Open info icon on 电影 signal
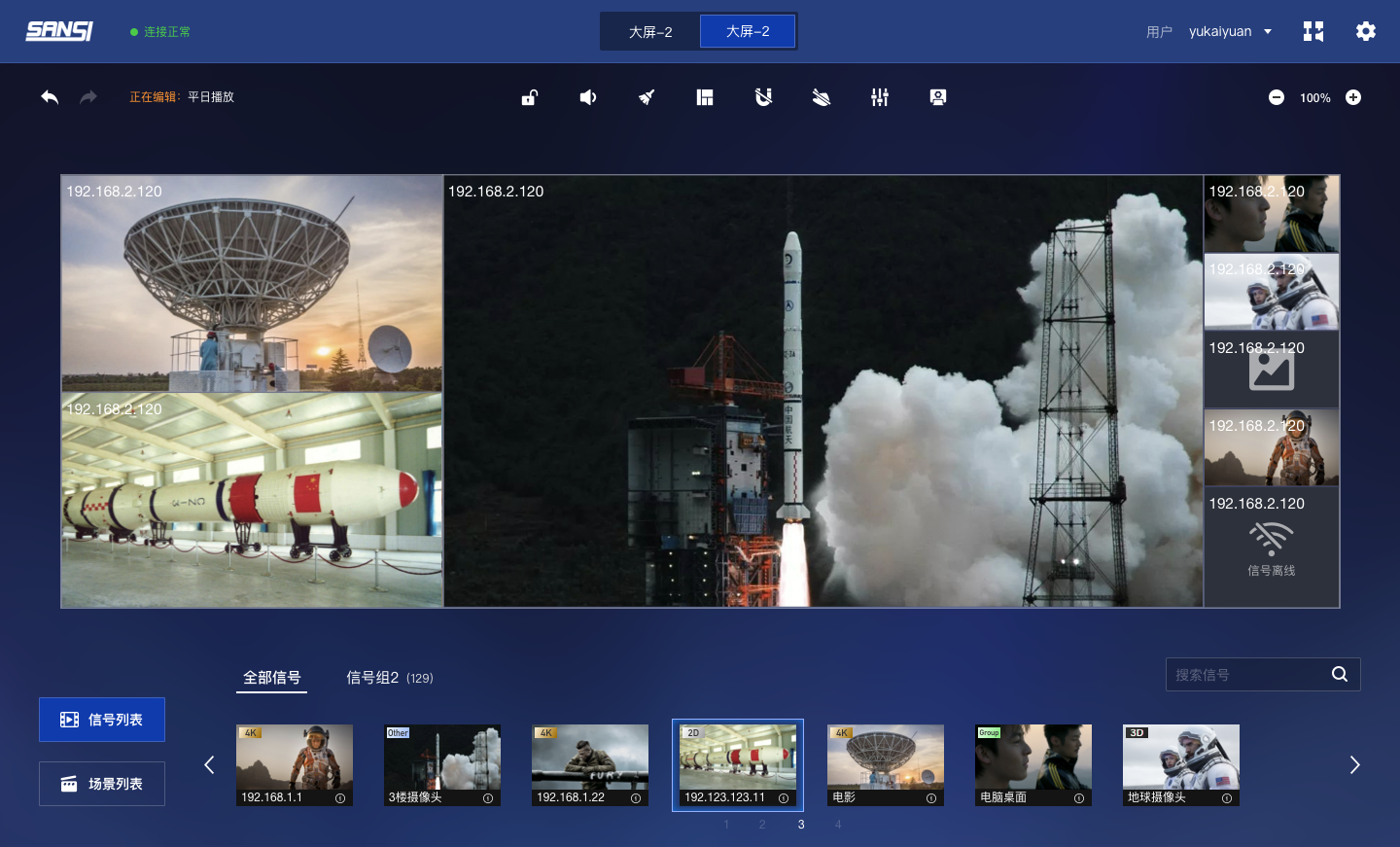 click(x=931, y=798)
